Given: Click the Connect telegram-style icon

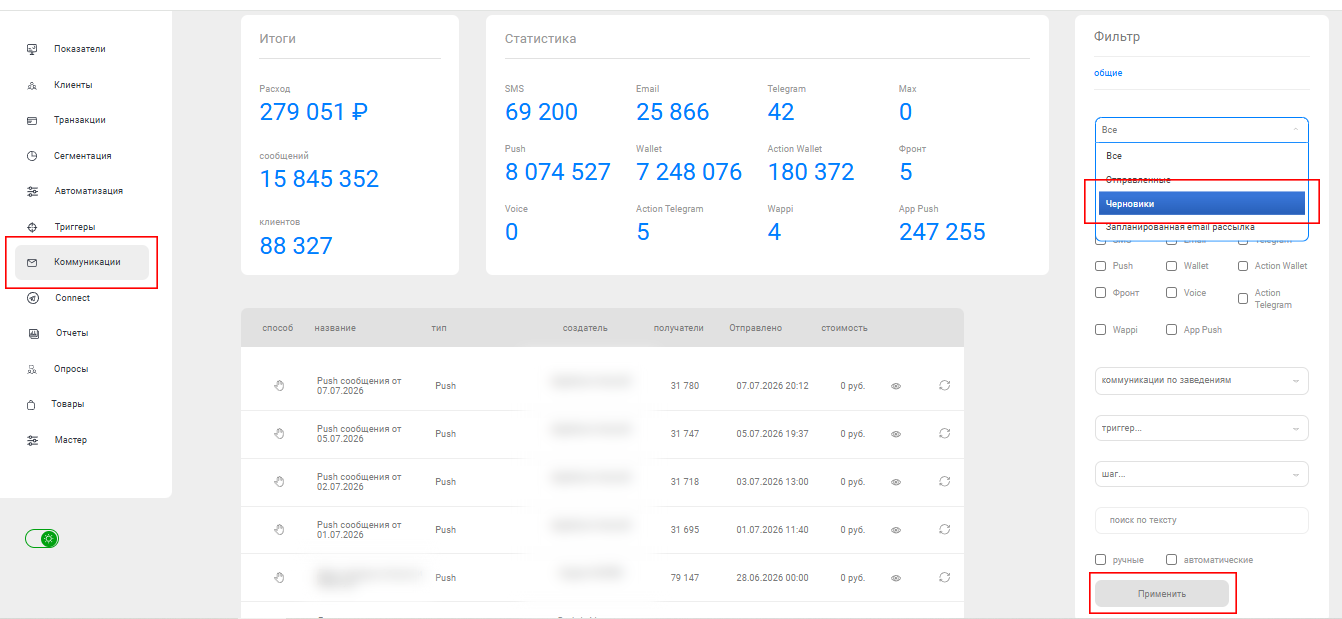Looking at the screenshot, I should [32, 298].
